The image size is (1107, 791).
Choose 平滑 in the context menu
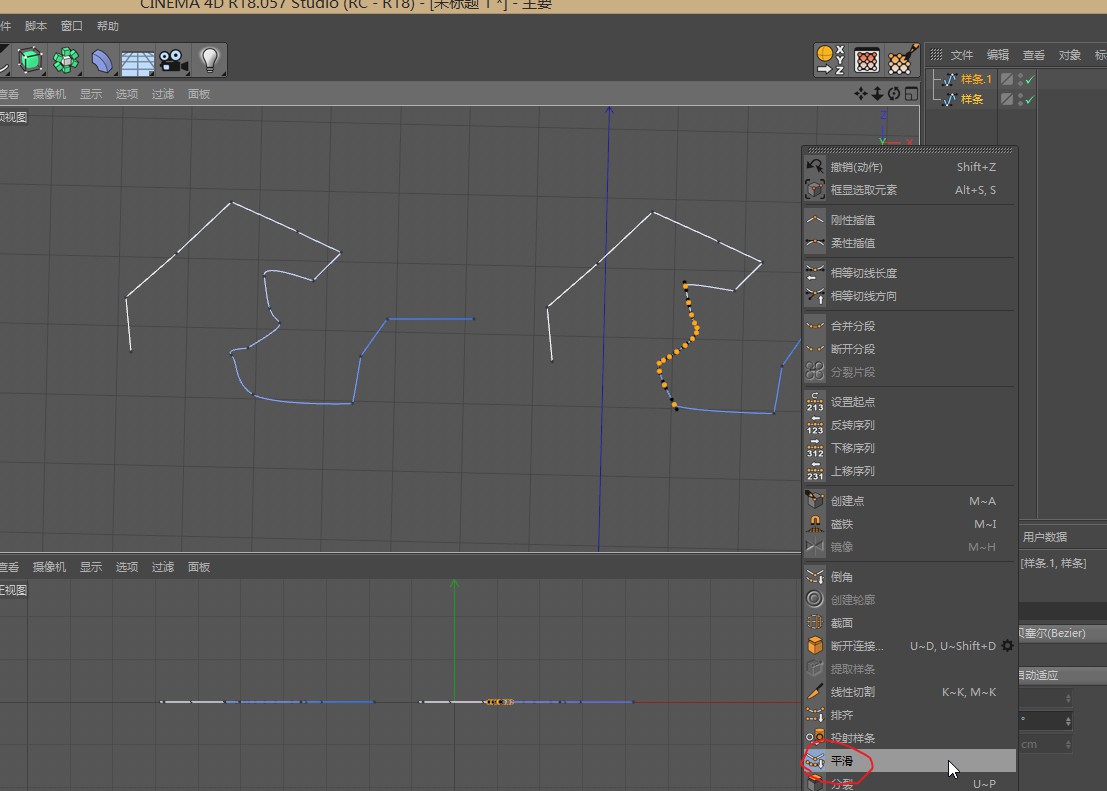coord(909,761)
